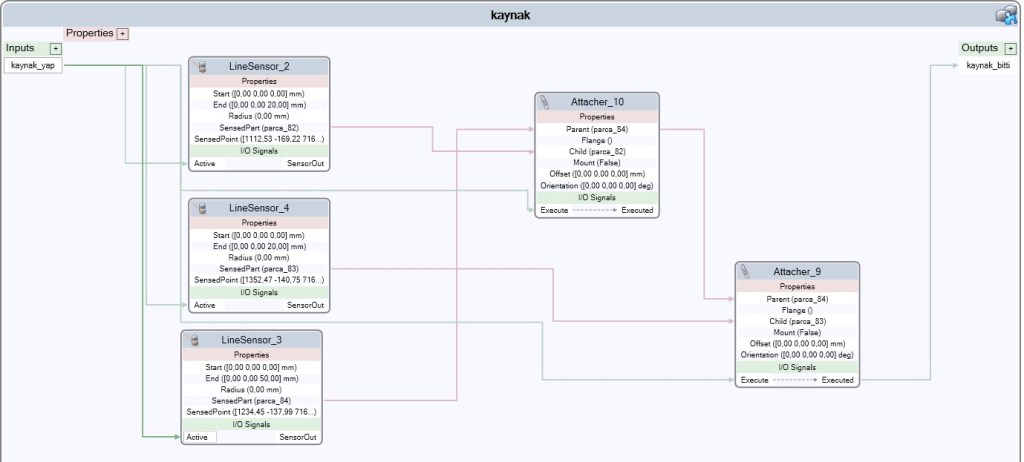
Task: Click the LineSensor_2 sensor icon
Action: tap(203, 67)
